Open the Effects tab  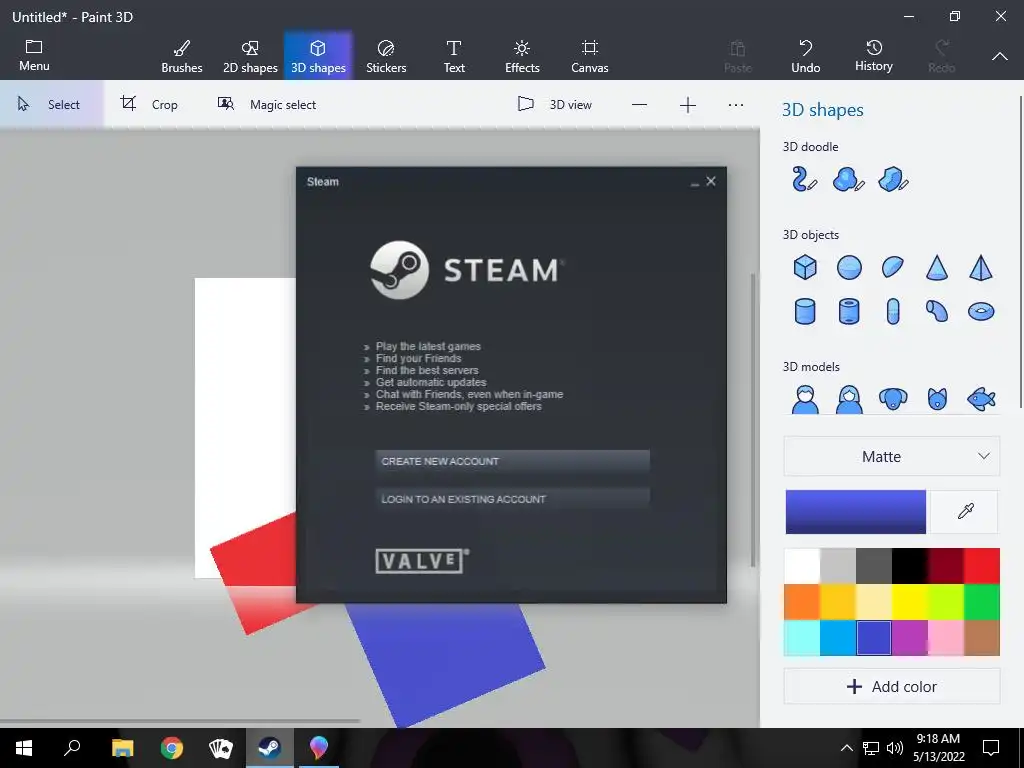point(522,56)
